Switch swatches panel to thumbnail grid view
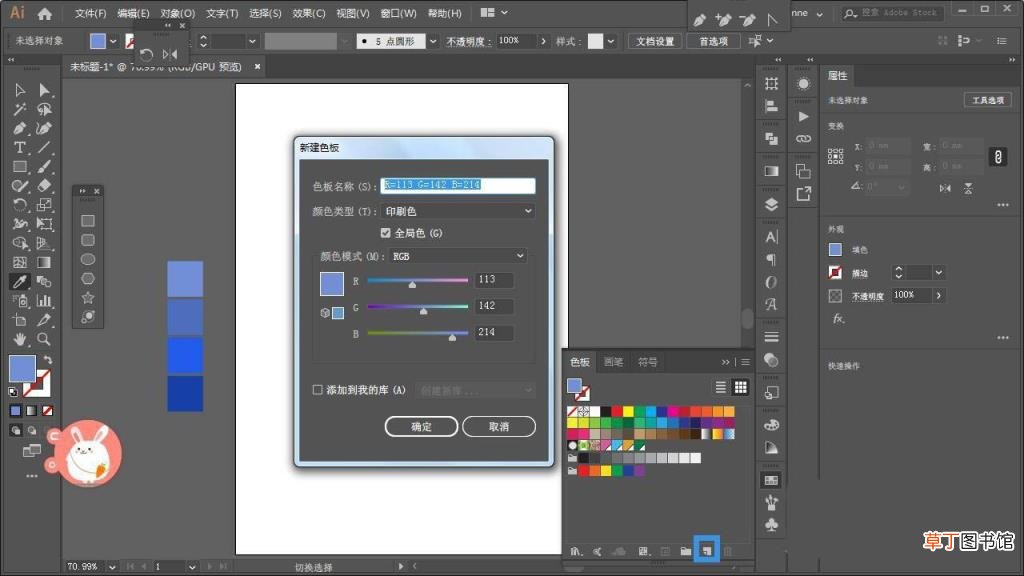Screen dimensions: 1024x576 [x=741, y=387]
